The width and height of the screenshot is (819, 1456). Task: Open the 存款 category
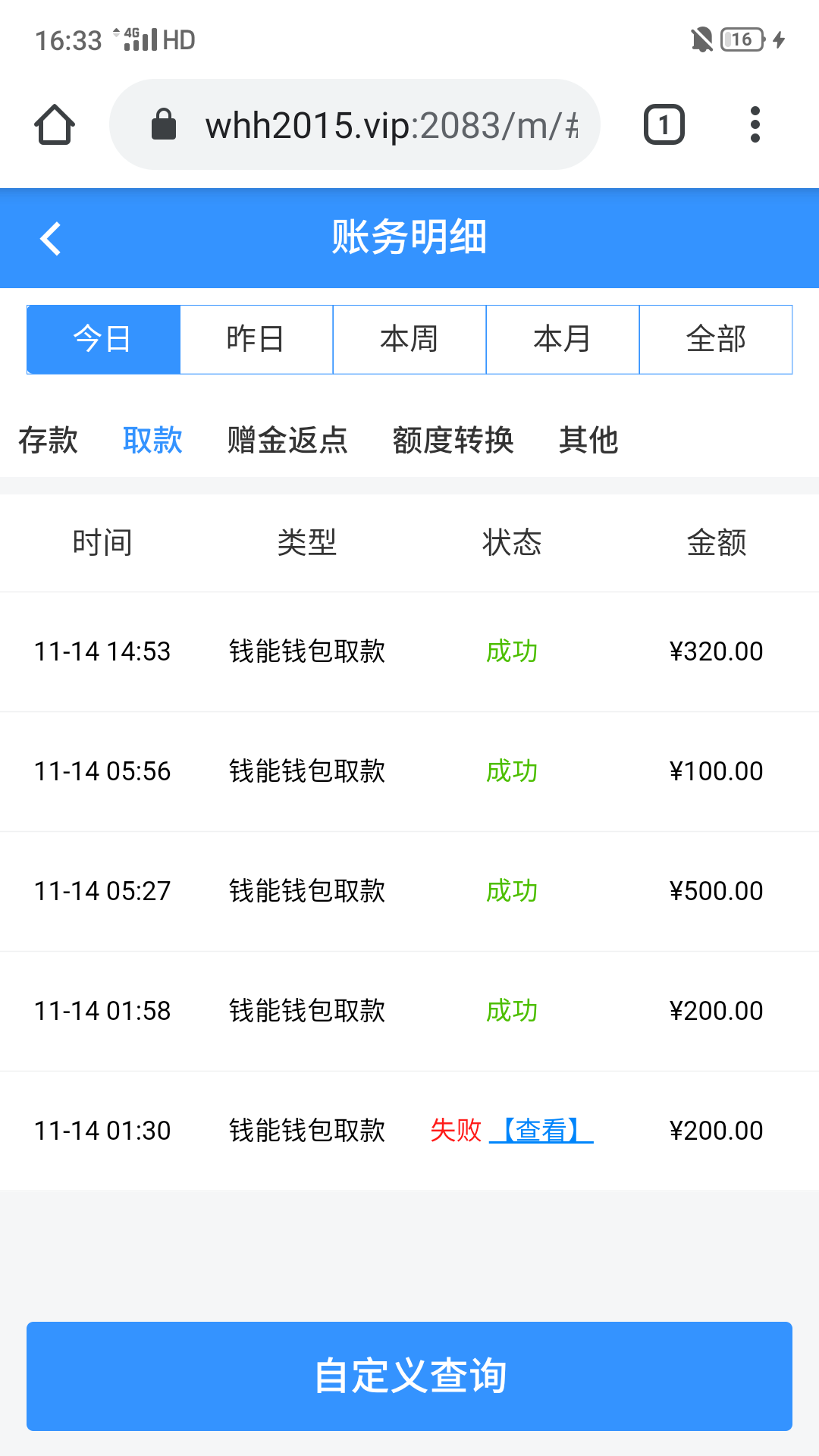tap(48, 440)
